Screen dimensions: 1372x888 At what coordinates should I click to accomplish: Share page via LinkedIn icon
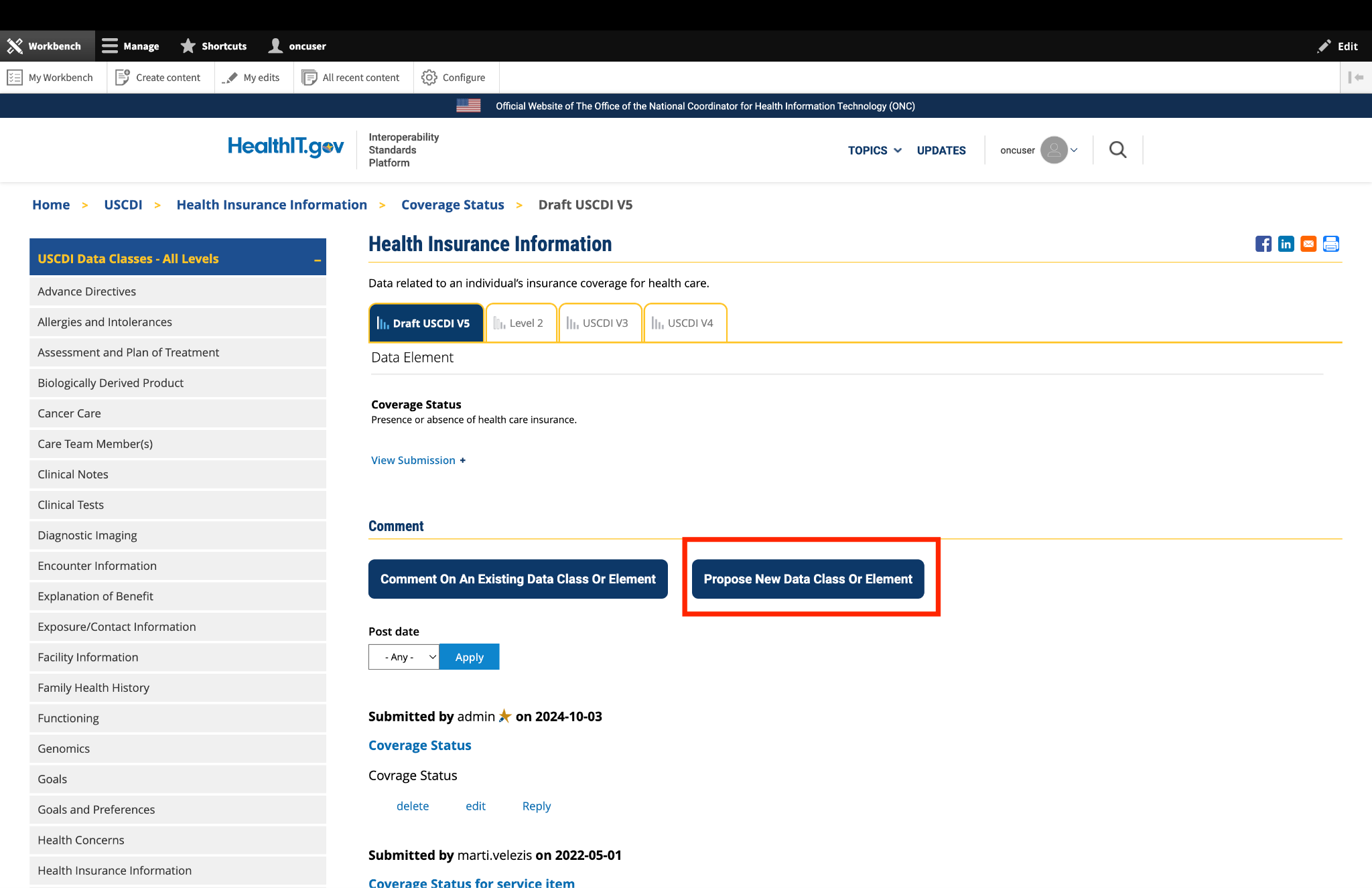[1286, 244]
